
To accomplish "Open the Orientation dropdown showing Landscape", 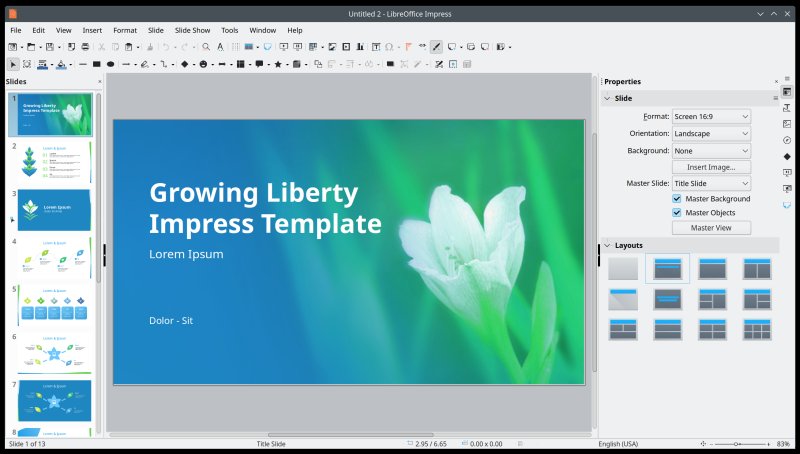I will (711, 133).
